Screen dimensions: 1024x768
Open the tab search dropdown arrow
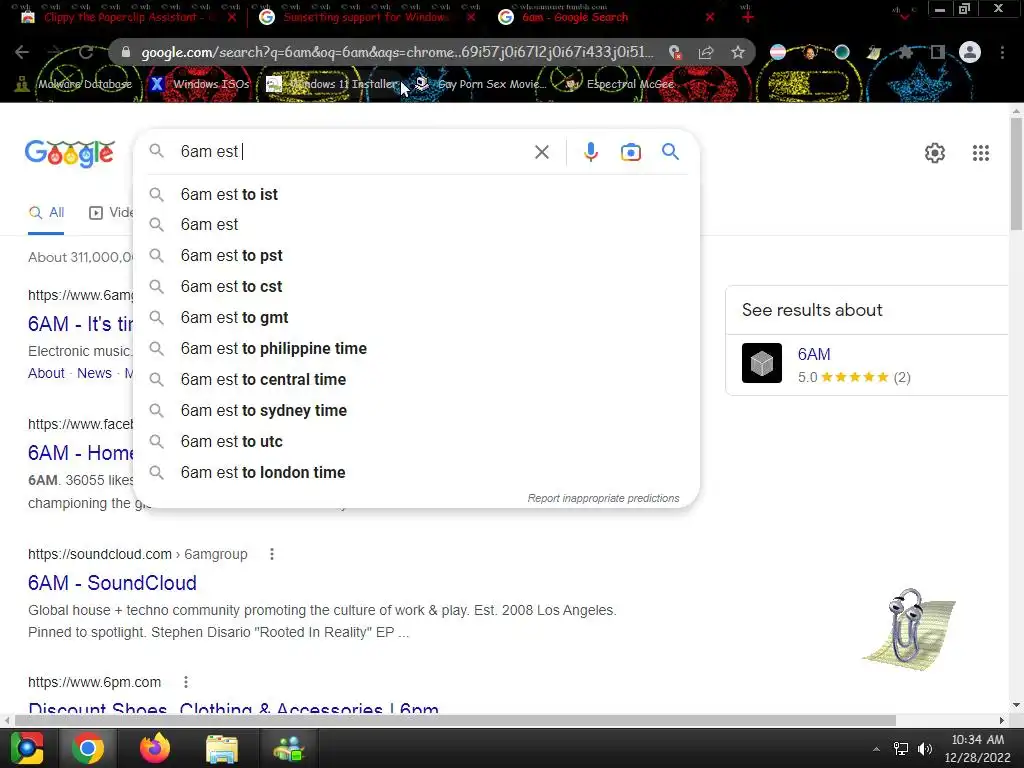tap(904, 17)
